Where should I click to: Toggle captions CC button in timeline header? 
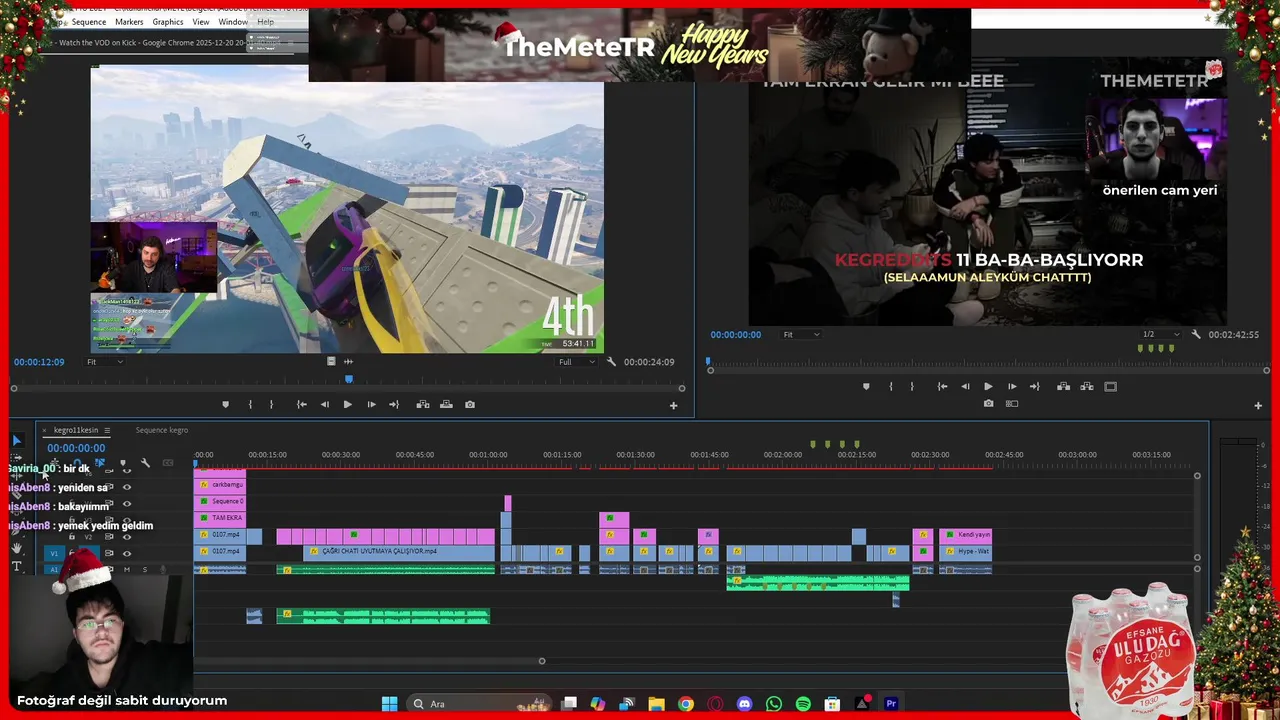click(x=168, y=463)
